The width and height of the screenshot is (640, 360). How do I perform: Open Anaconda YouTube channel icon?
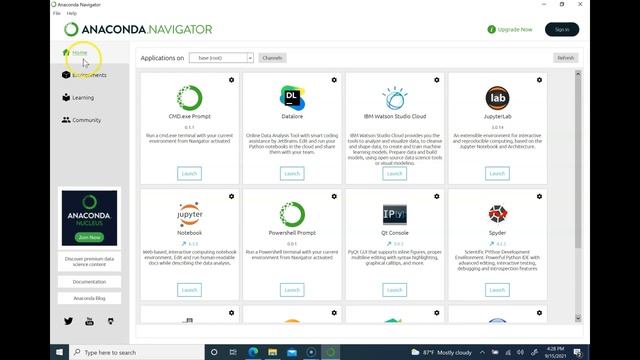[x=89, y=321]
